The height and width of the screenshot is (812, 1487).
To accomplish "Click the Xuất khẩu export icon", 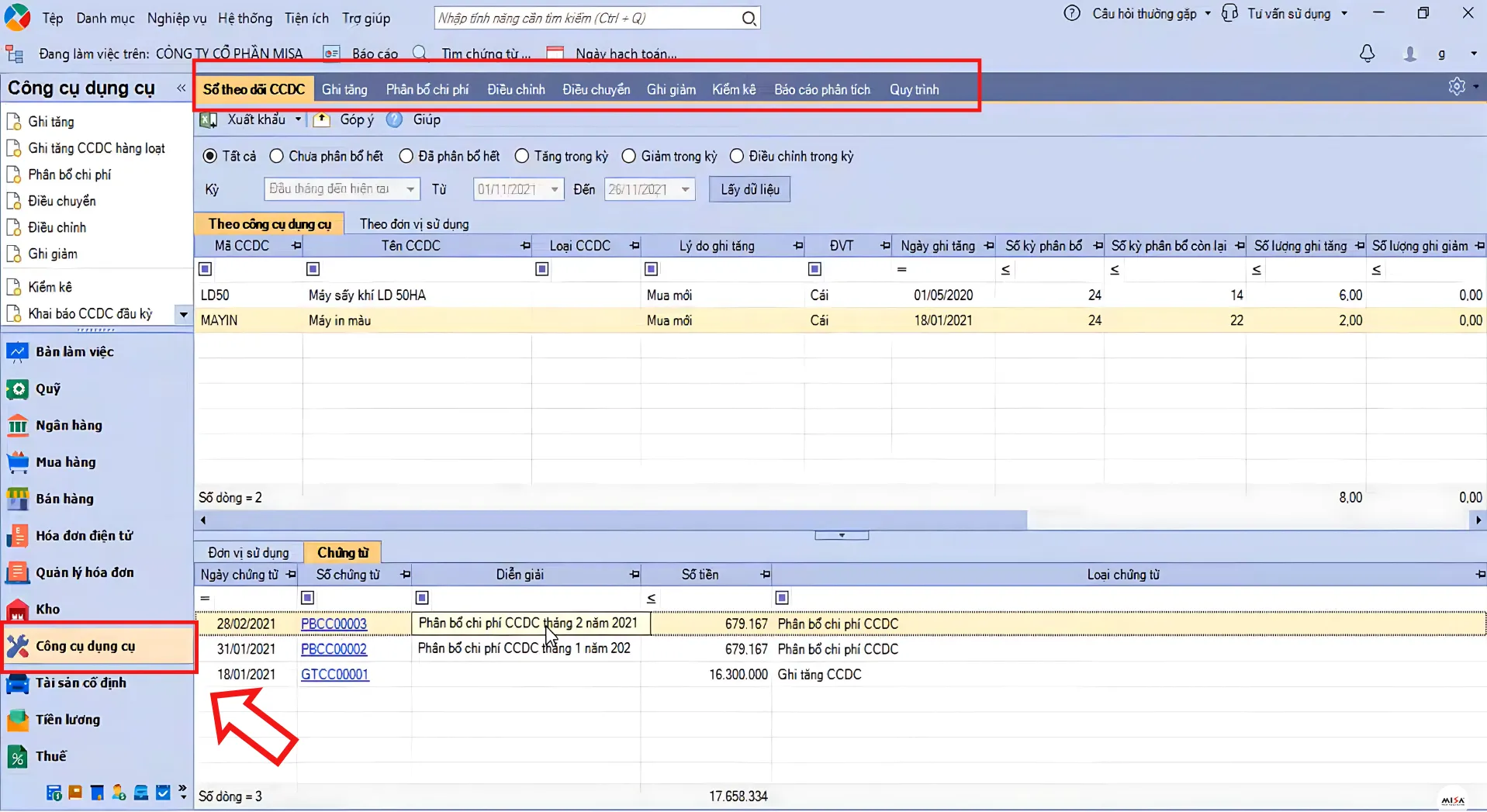I will point(209,119).
